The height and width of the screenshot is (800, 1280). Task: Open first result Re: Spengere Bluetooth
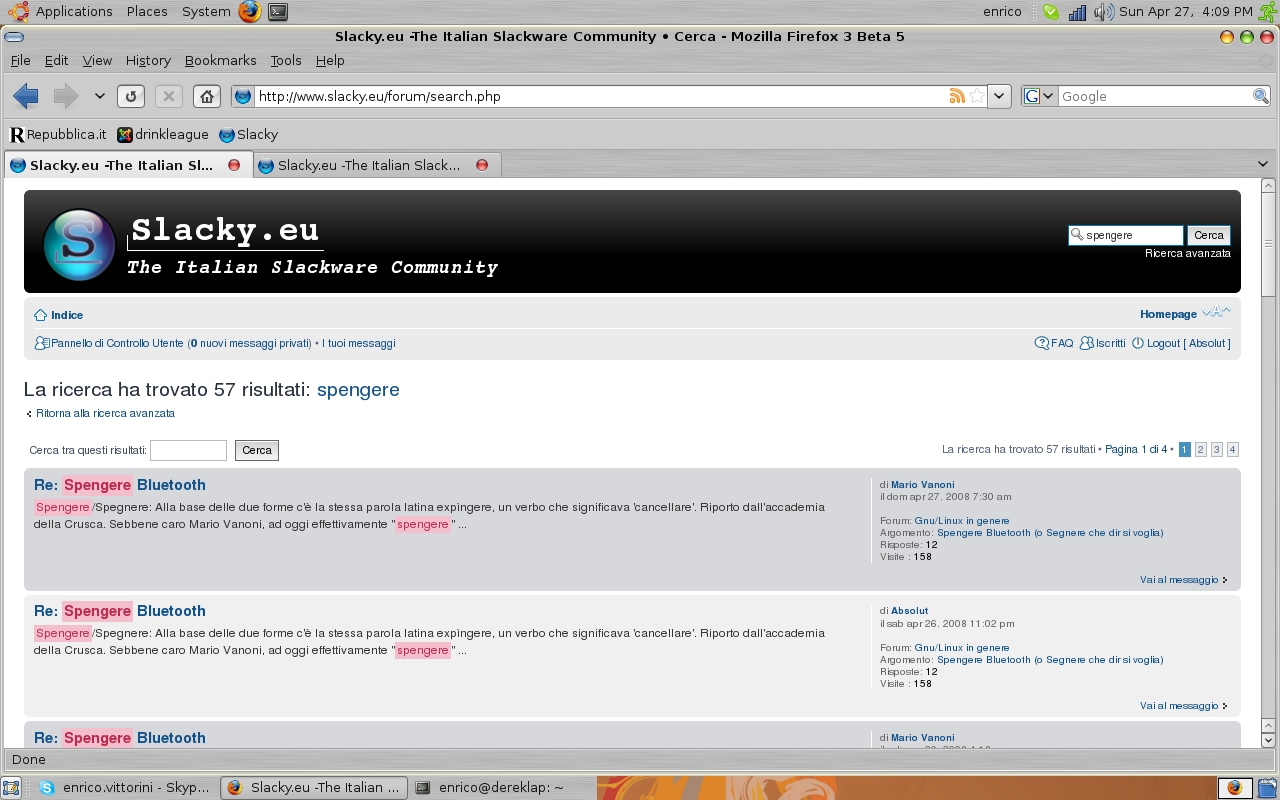coord(120,485)
